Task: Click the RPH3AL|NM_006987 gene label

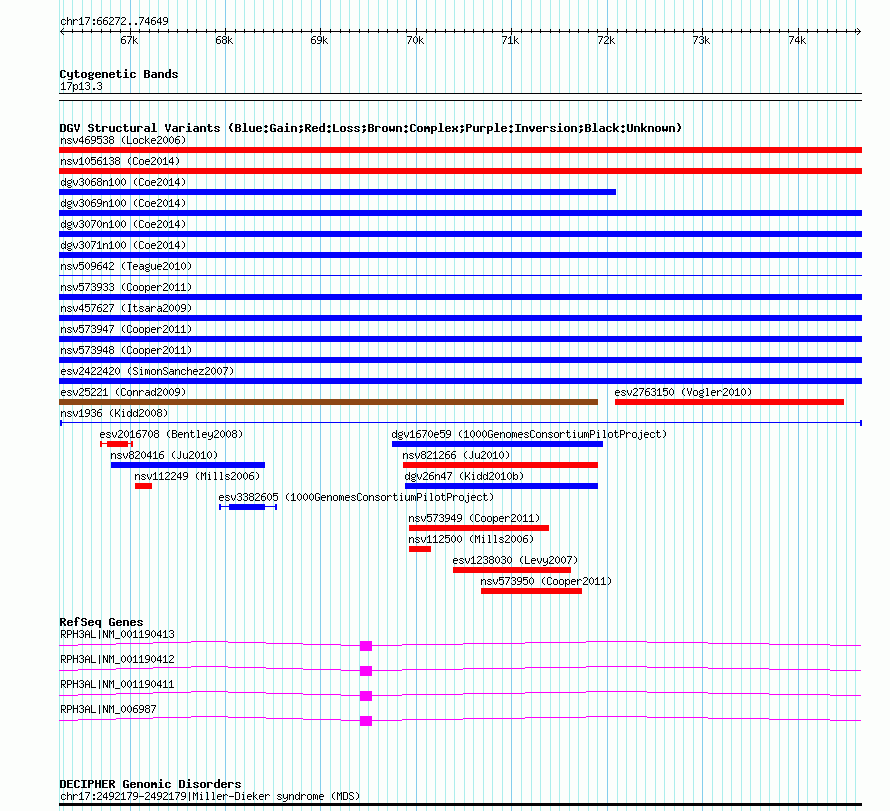Action: coord(108,709)
